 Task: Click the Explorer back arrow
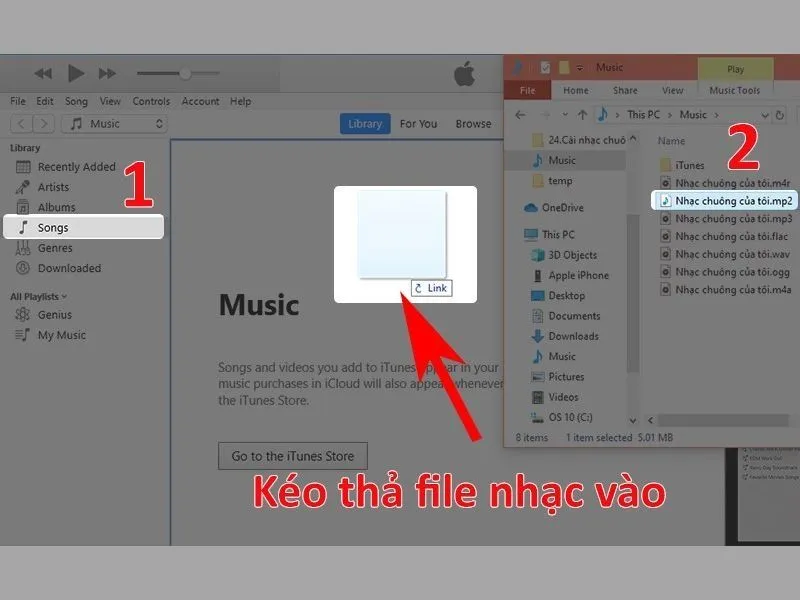[x=520, y=115]
